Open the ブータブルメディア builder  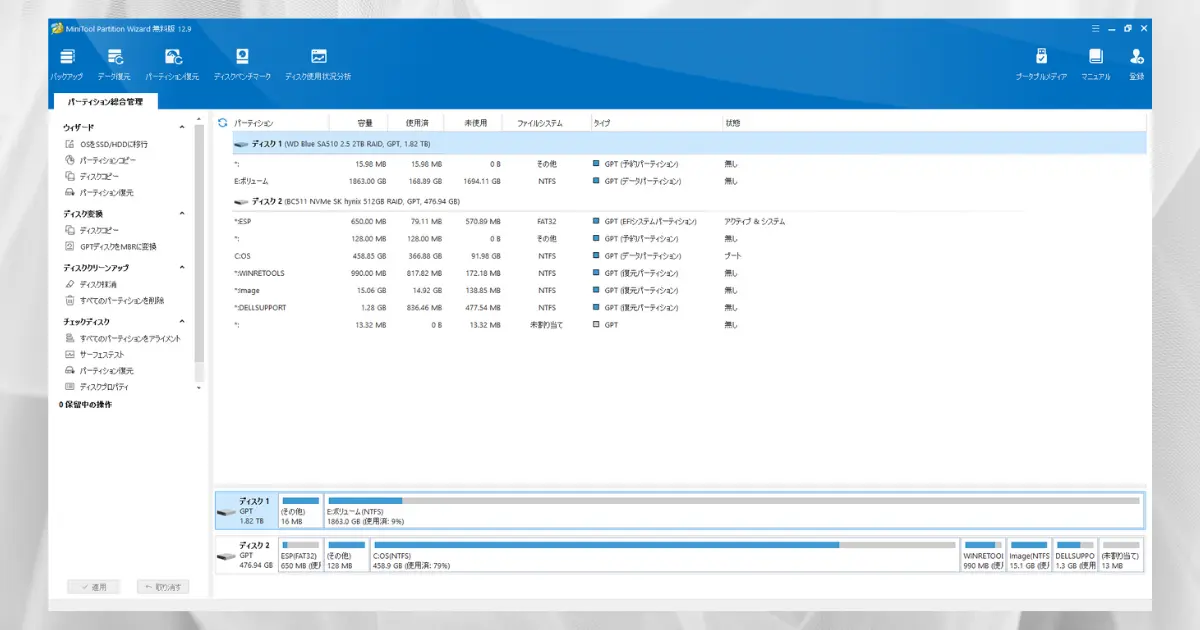1041,64
